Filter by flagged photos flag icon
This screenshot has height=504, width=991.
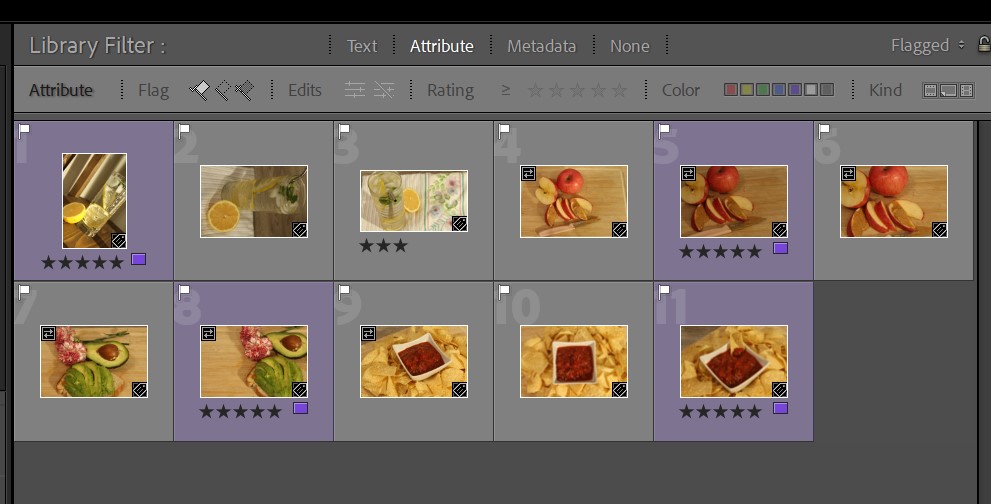coord(200,90)
